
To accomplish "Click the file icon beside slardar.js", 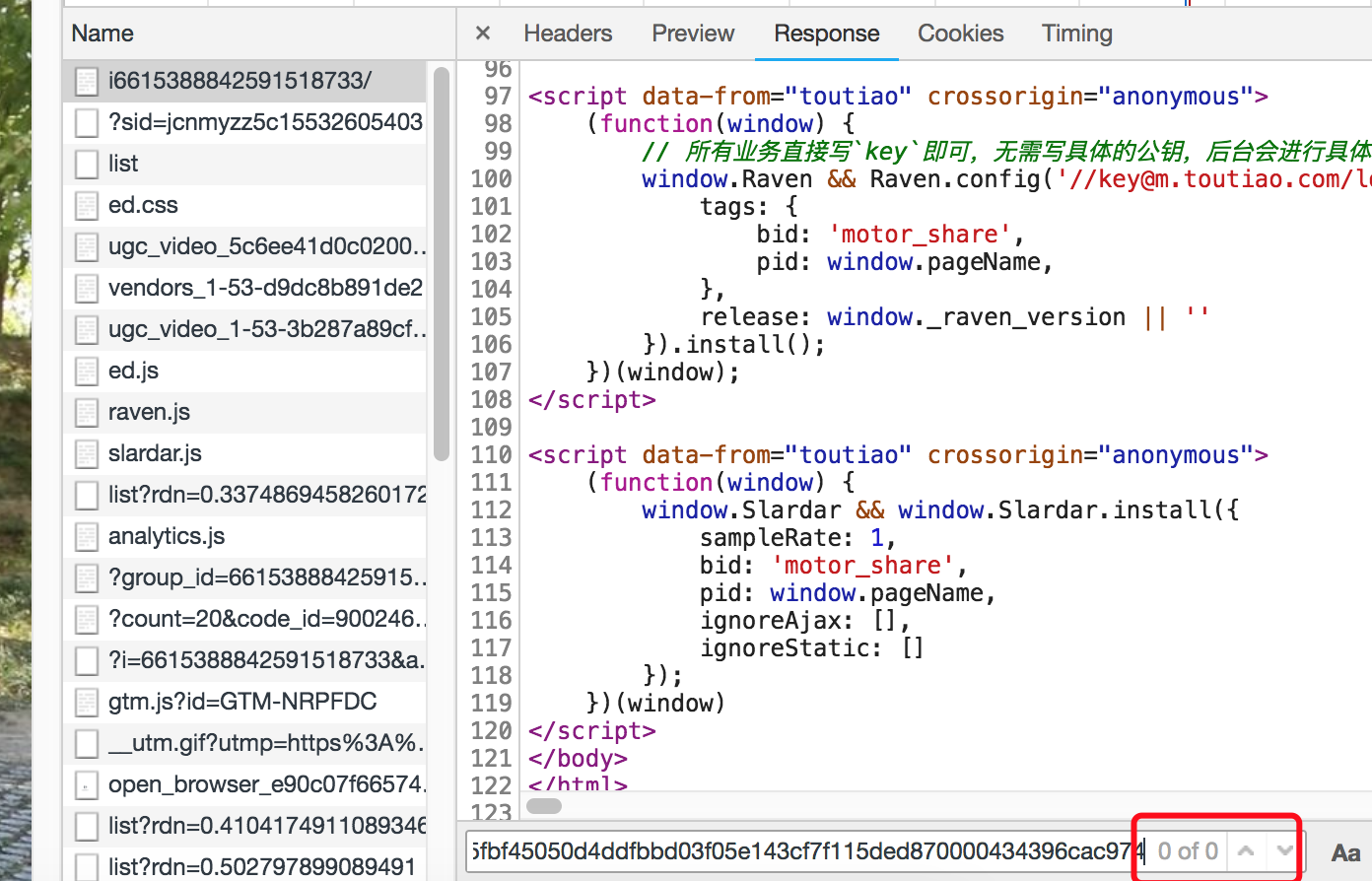I will (87, 453).
